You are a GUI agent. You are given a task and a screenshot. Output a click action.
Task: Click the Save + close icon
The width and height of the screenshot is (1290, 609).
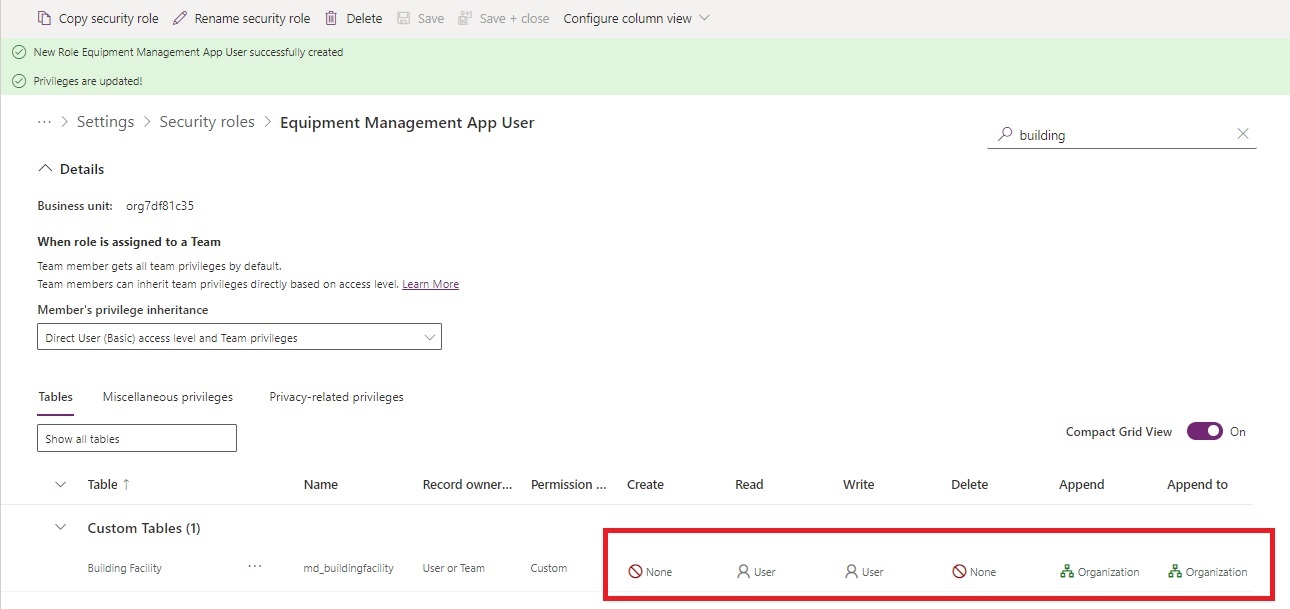tap(466, 17)
